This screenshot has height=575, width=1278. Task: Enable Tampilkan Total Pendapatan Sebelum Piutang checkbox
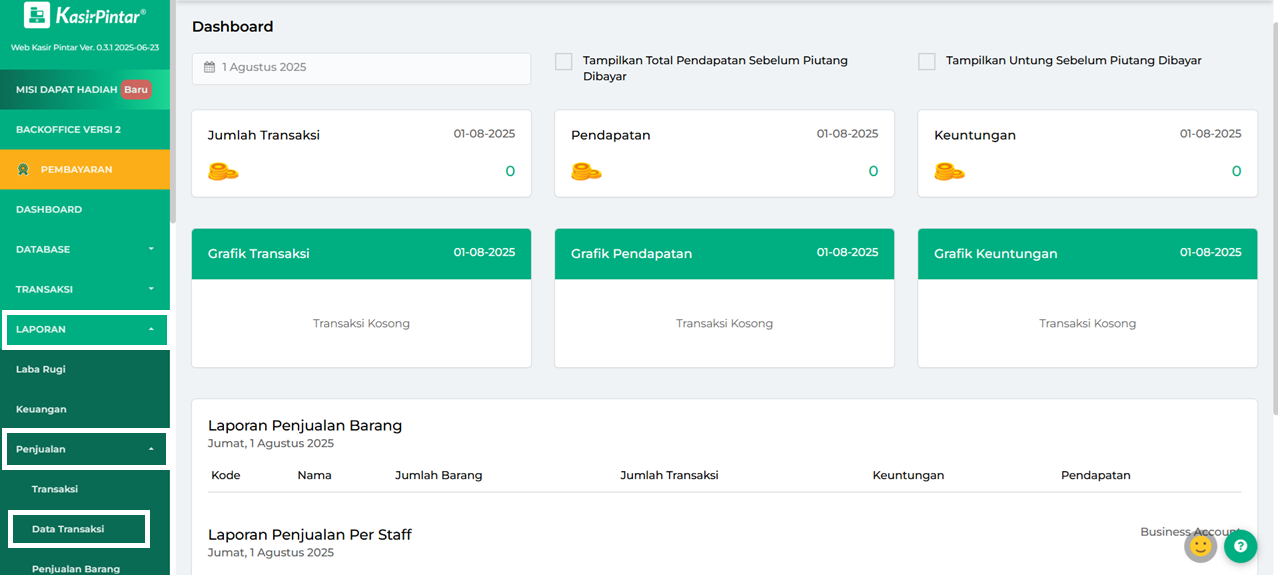pyautogui.click(x=564, y=61)
